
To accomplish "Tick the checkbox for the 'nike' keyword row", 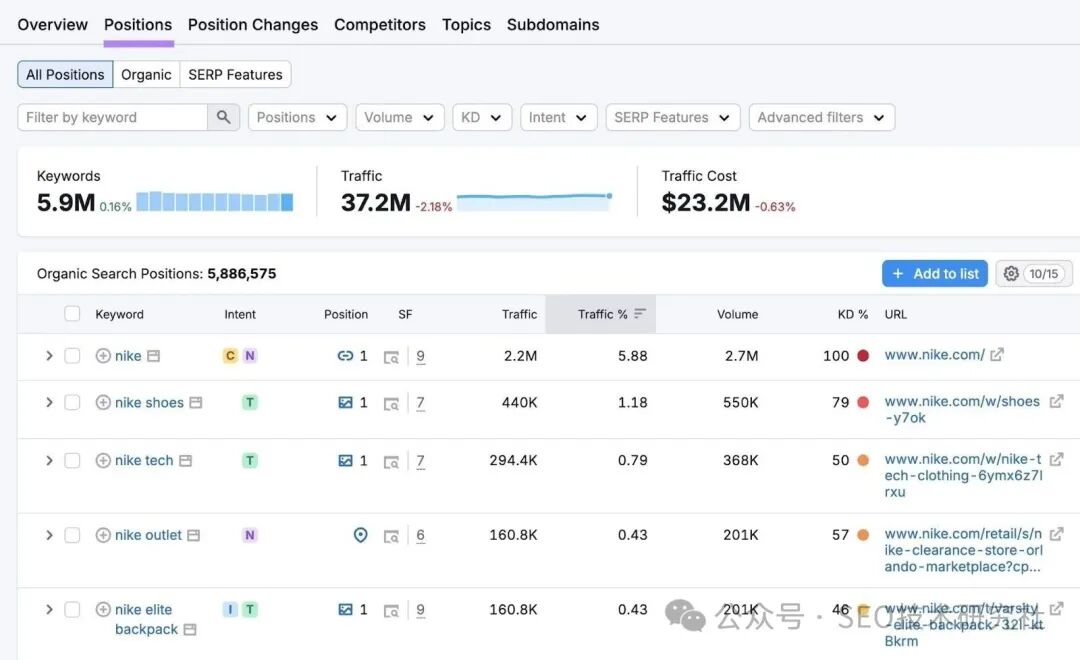I will (x=72, y=356).
